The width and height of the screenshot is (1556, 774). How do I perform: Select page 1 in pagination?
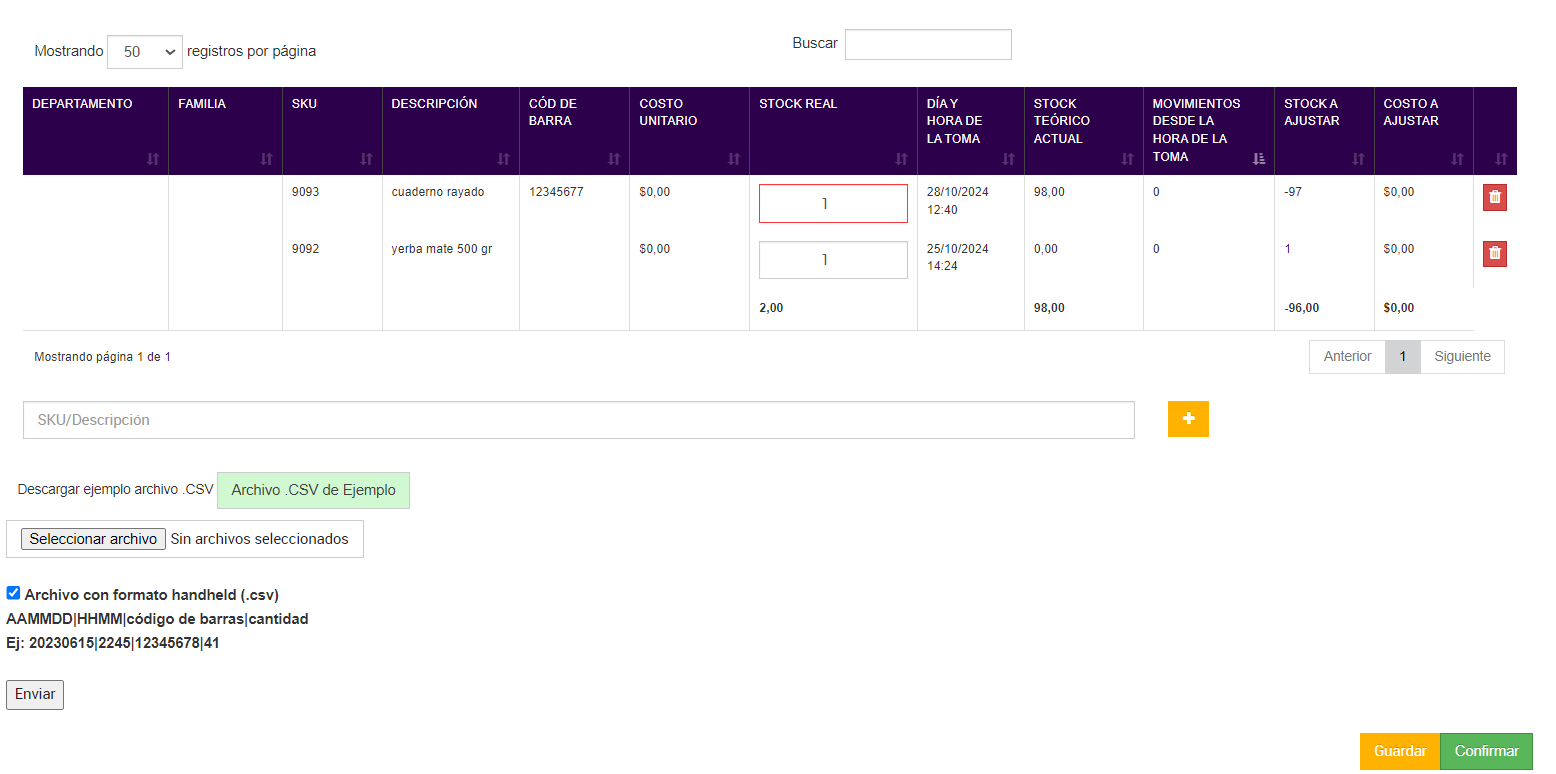(1403, 357)
